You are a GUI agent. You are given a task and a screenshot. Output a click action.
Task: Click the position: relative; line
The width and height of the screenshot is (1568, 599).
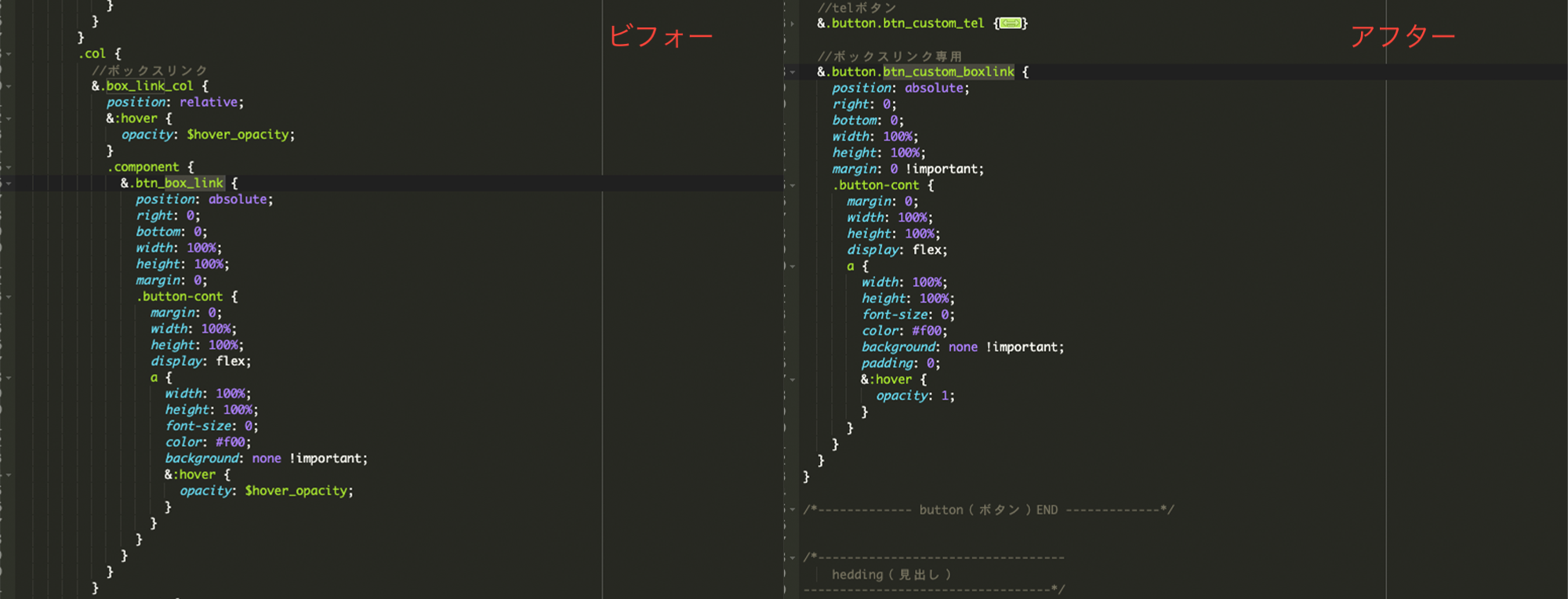click(x=175, y=102)
